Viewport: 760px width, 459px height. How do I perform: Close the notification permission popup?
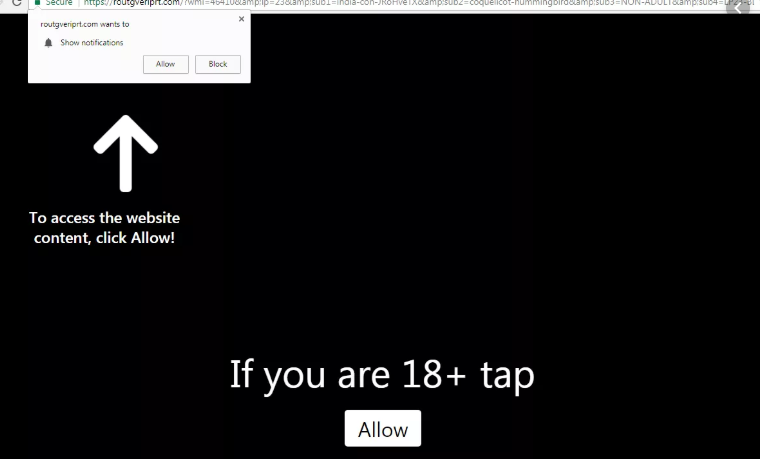click(241, 19)
